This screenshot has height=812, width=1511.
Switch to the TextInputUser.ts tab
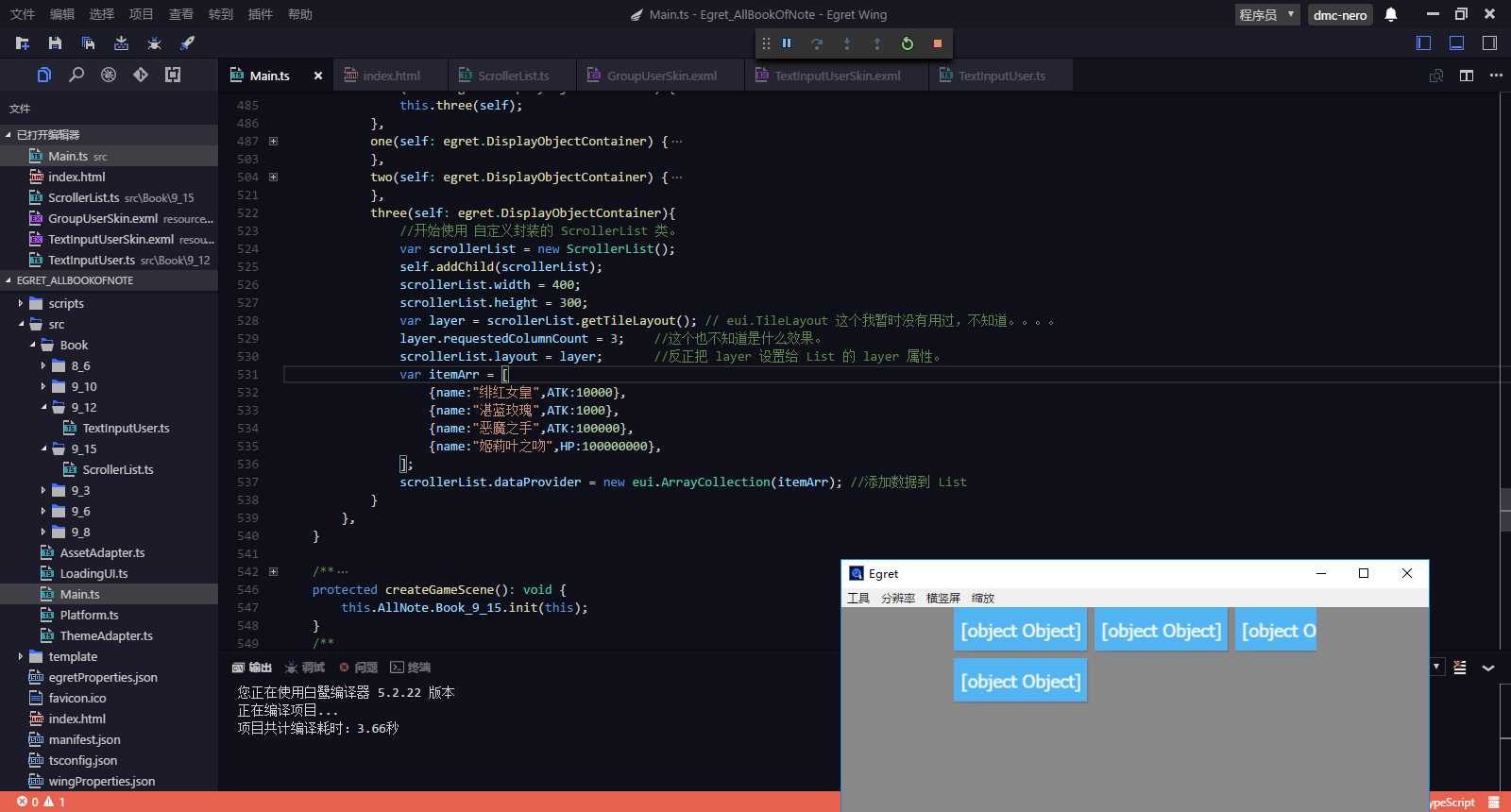coord(999,76)
